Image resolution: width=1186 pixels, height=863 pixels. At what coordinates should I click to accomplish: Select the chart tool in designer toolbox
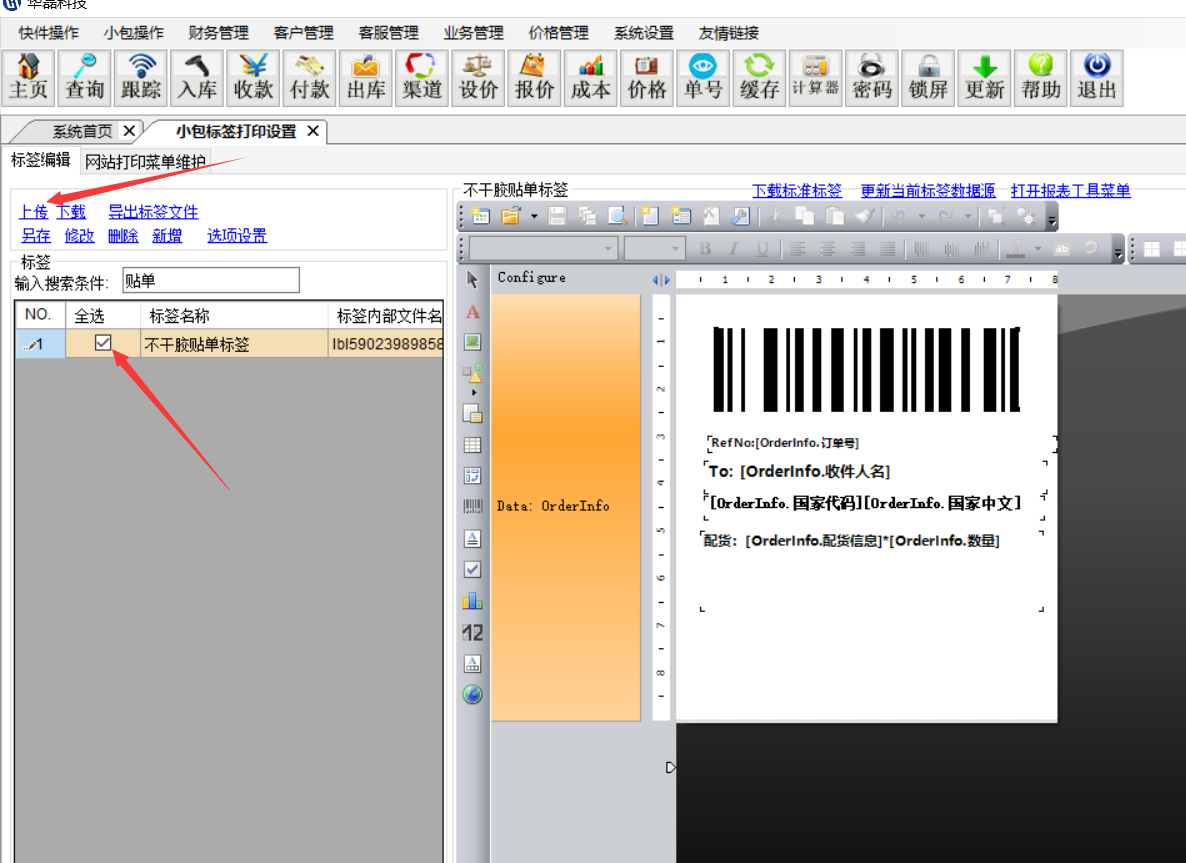[x=473, y=600]
